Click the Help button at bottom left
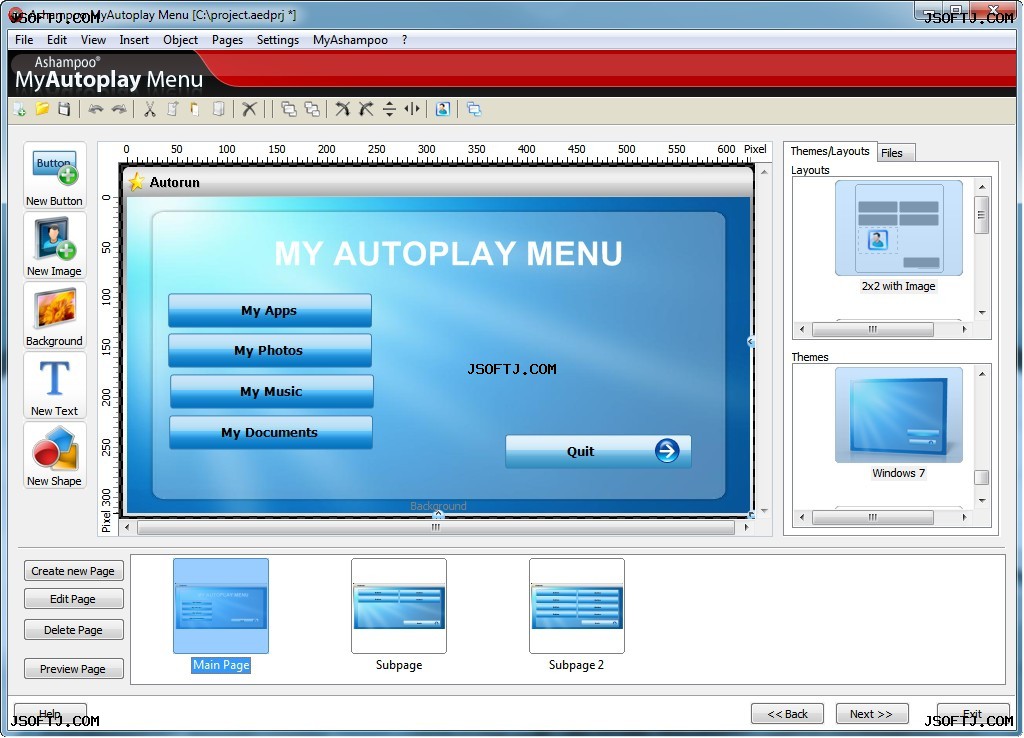Screen dimensions: 1024x738 [50, 713]
